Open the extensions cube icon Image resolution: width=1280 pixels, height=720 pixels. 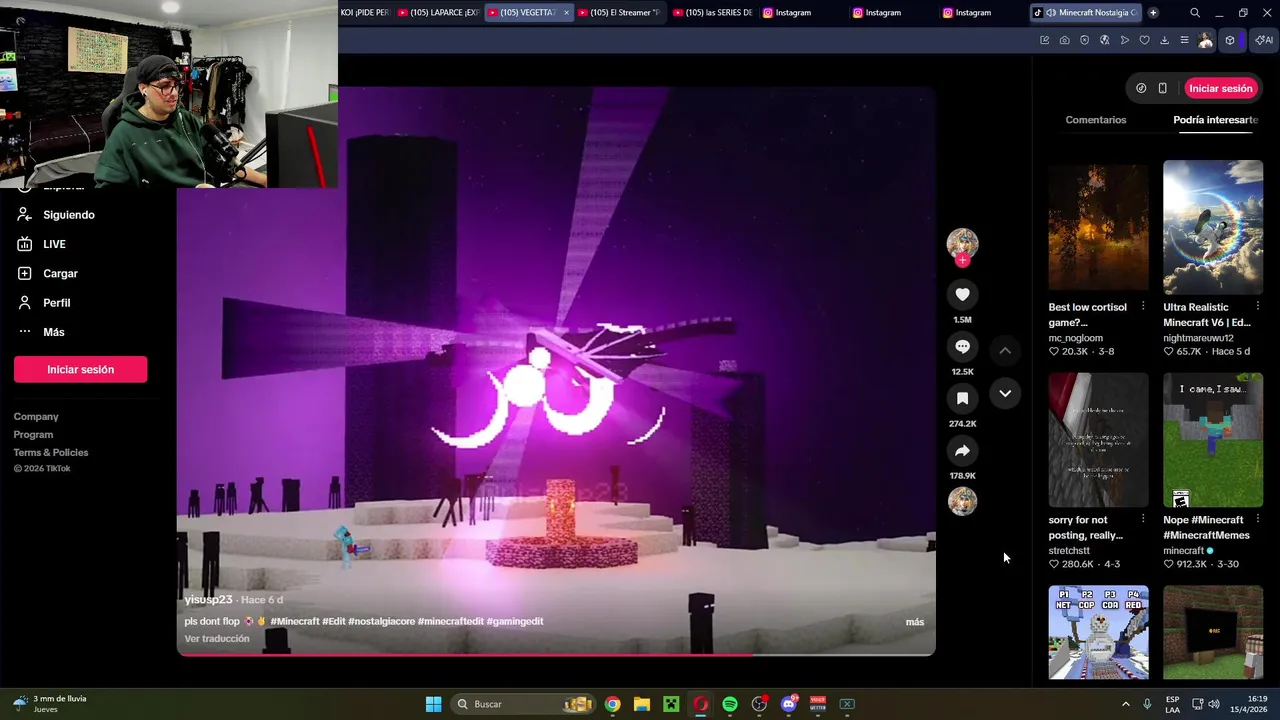[x=1230, y=40]
